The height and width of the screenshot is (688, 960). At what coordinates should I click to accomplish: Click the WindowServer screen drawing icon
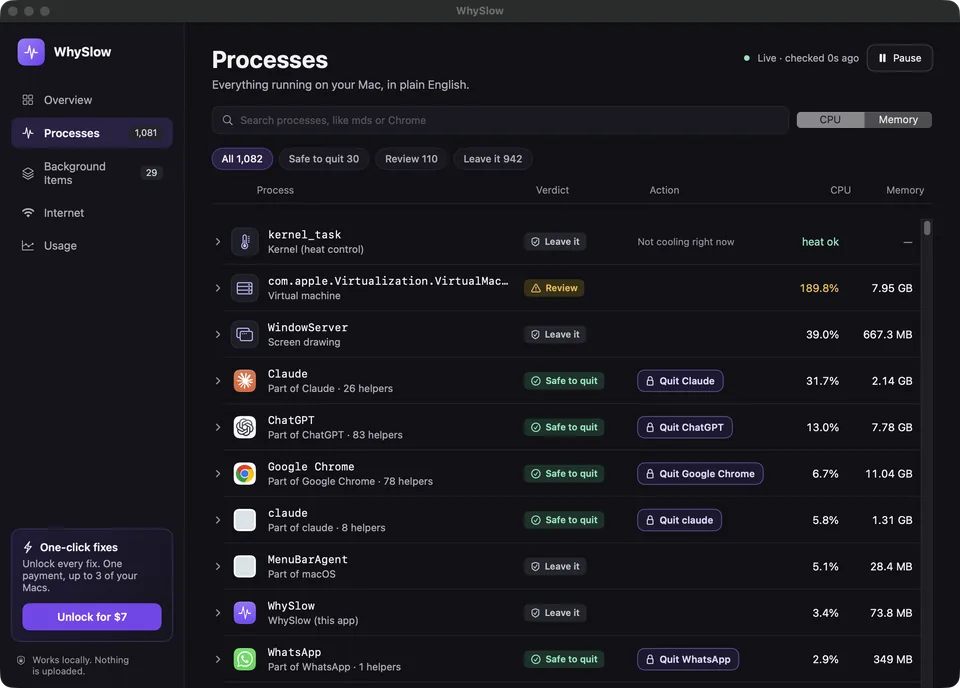click(x=245, y=335)
